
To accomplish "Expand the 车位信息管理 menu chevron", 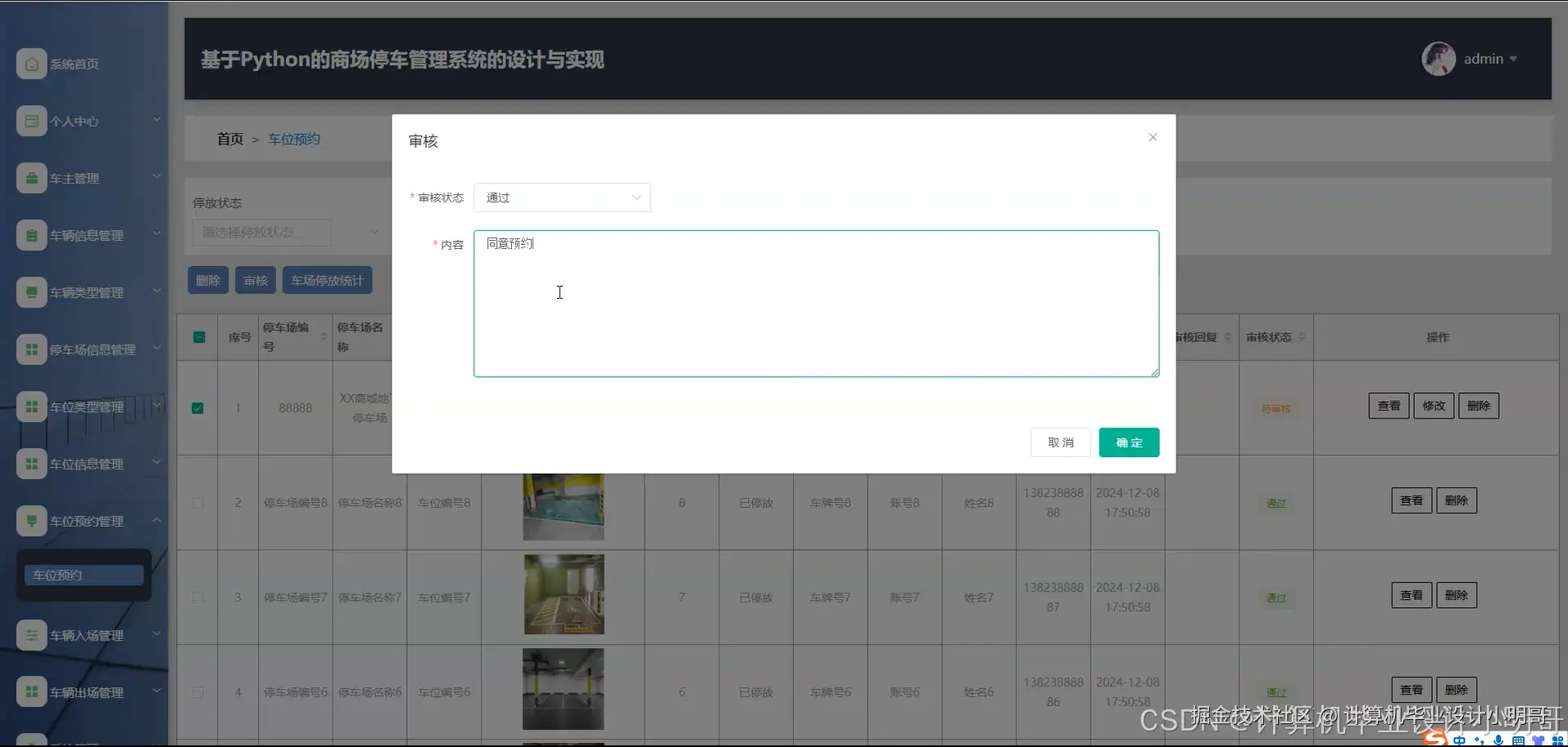I will tap(156, 462).
